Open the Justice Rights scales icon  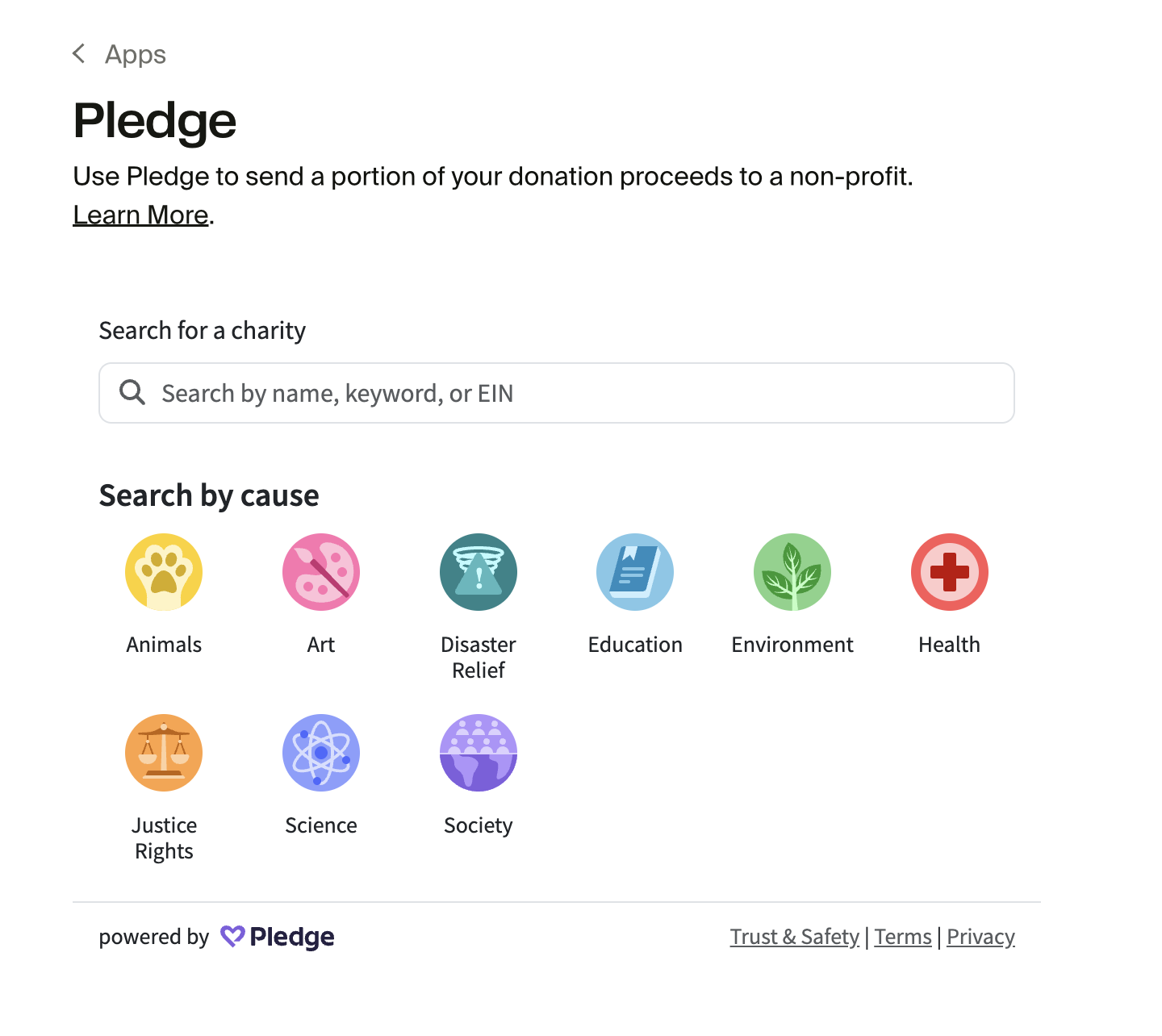[x=164, y=753]
